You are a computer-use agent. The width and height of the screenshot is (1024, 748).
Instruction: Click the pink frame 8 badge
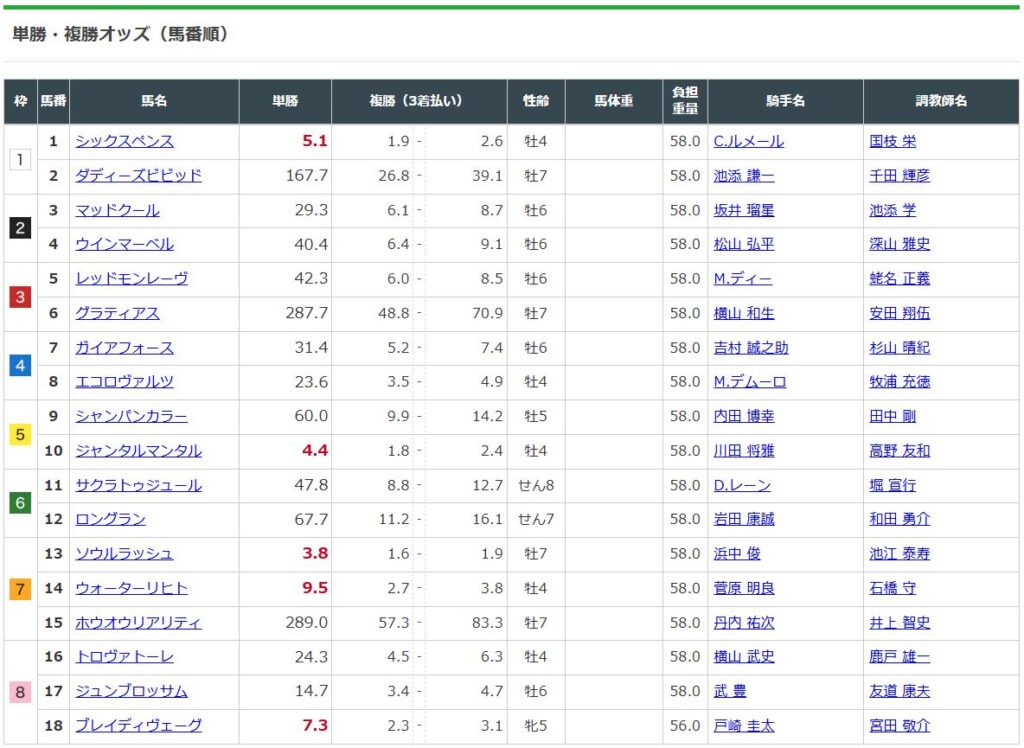(20, 691)
